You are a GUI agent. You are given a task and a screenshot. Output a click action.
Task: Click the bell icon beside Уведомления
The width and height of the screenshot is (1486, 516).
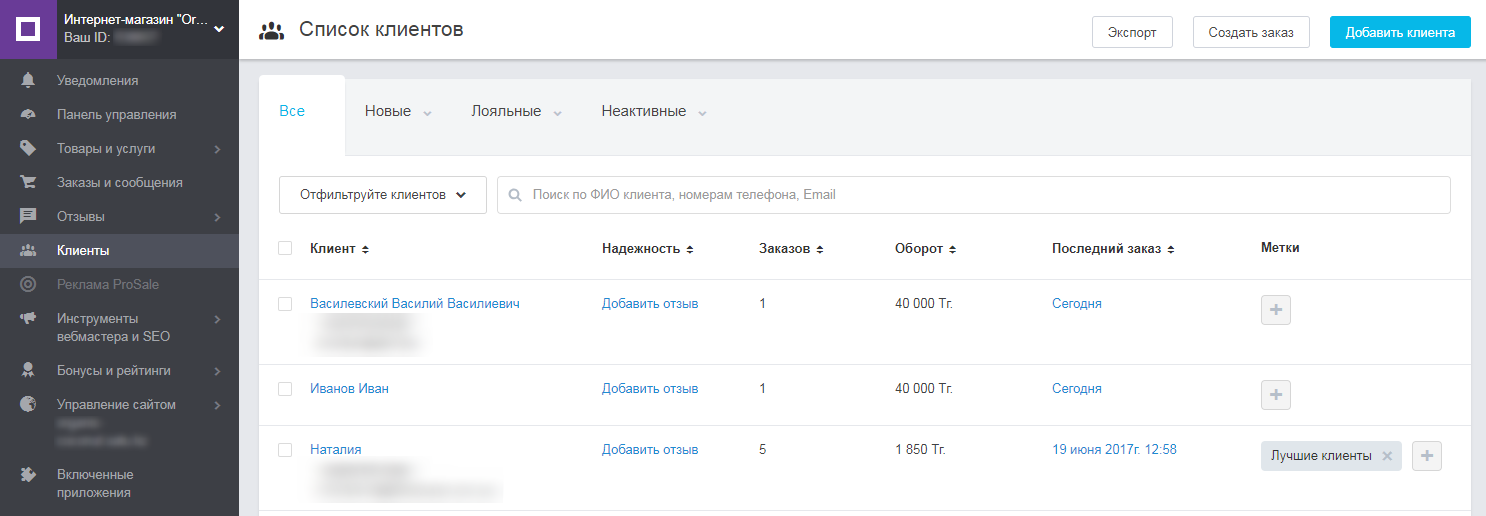pos(28,80)
